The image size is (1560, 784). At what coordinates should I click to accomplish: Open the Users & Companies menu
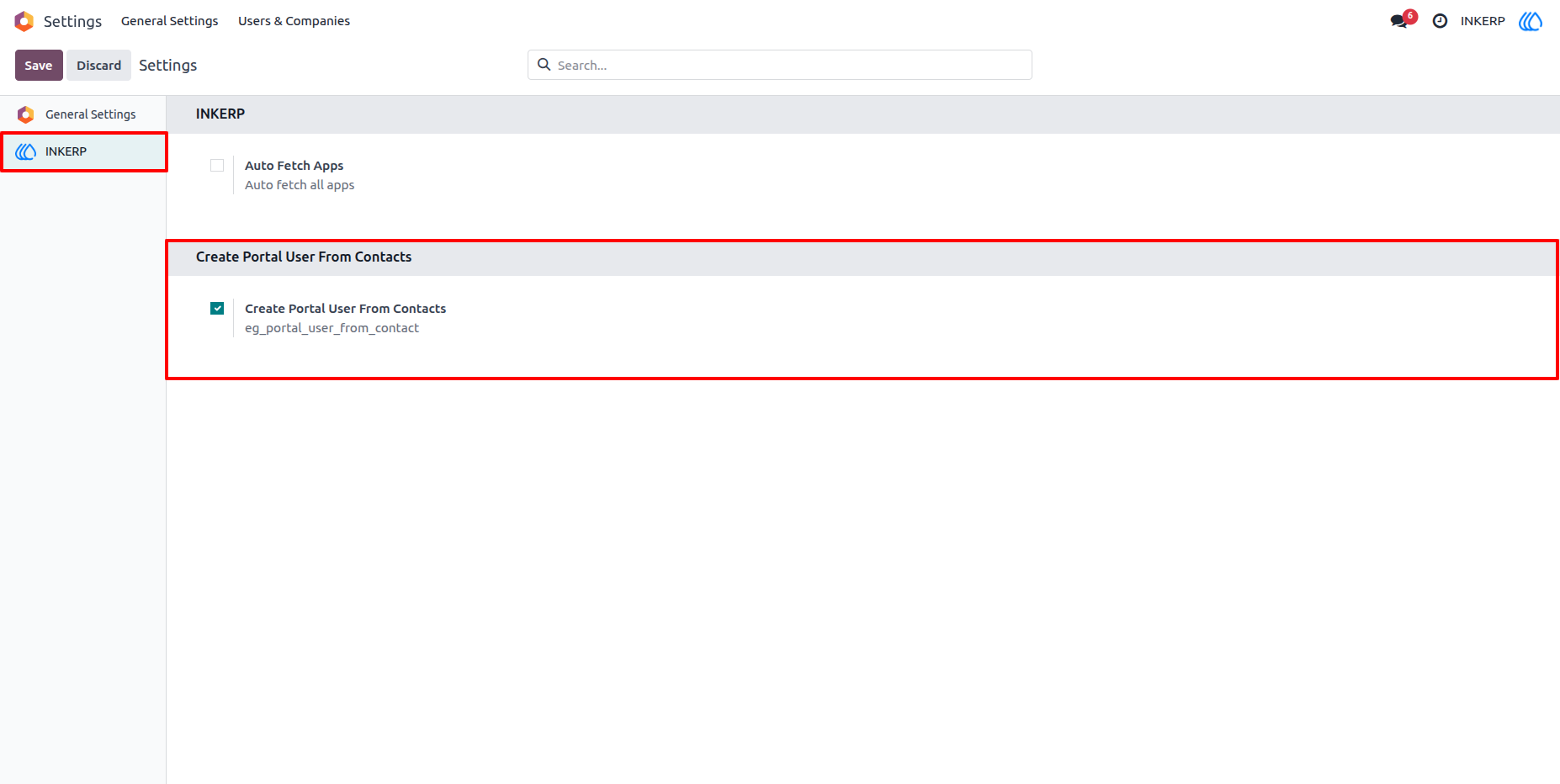coord(294,21)
